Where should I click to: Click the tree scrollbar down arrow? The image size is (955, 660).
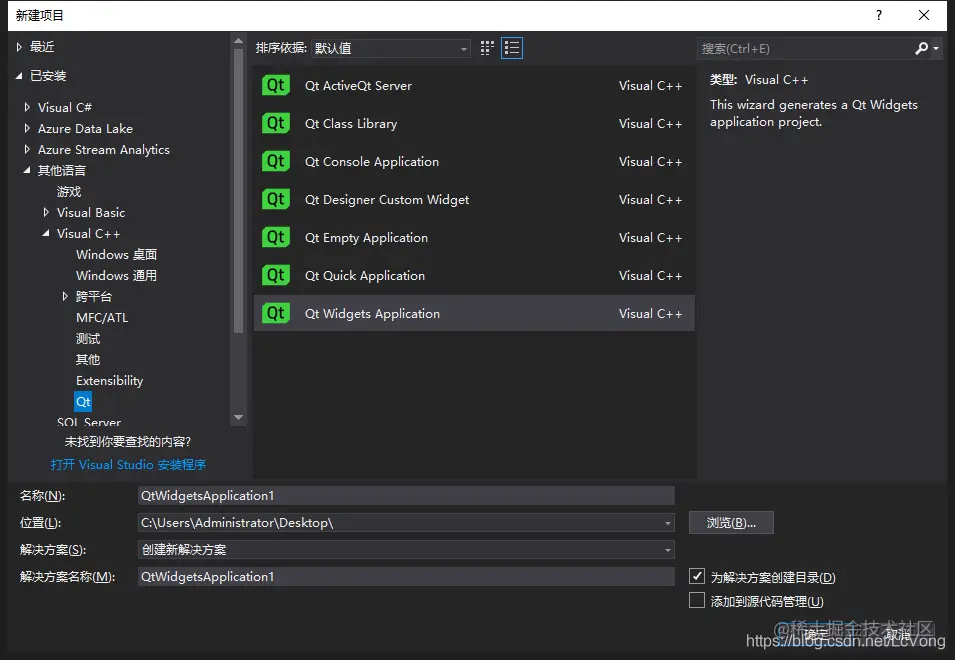coord(239,418)
